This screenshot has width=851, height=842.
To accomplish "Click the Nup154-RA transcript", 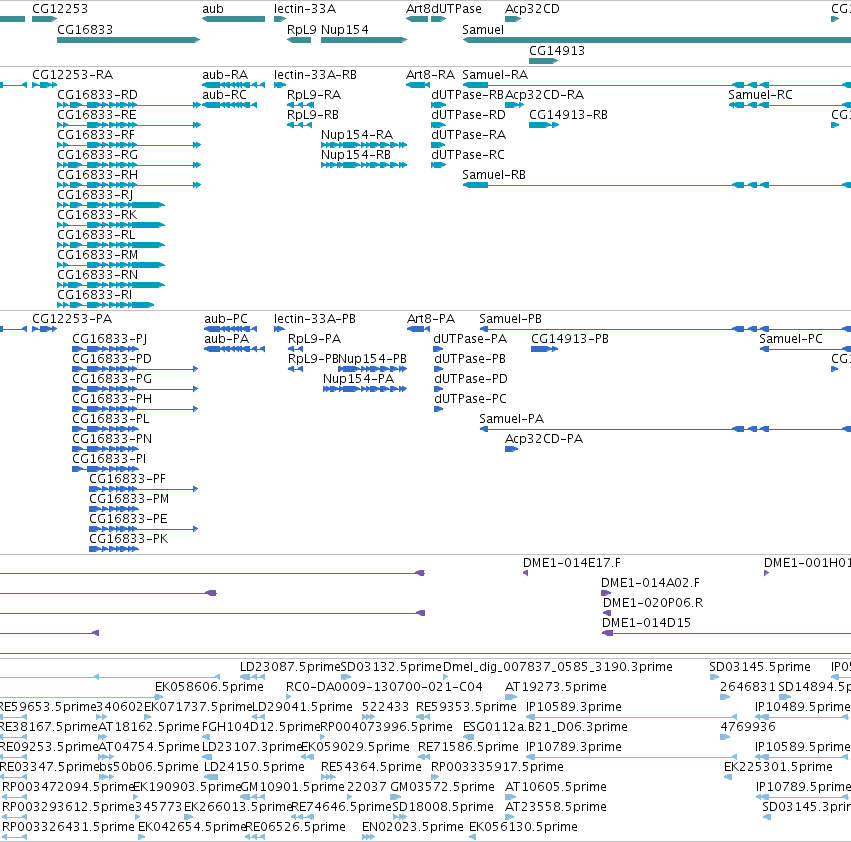I will [357, 135].
